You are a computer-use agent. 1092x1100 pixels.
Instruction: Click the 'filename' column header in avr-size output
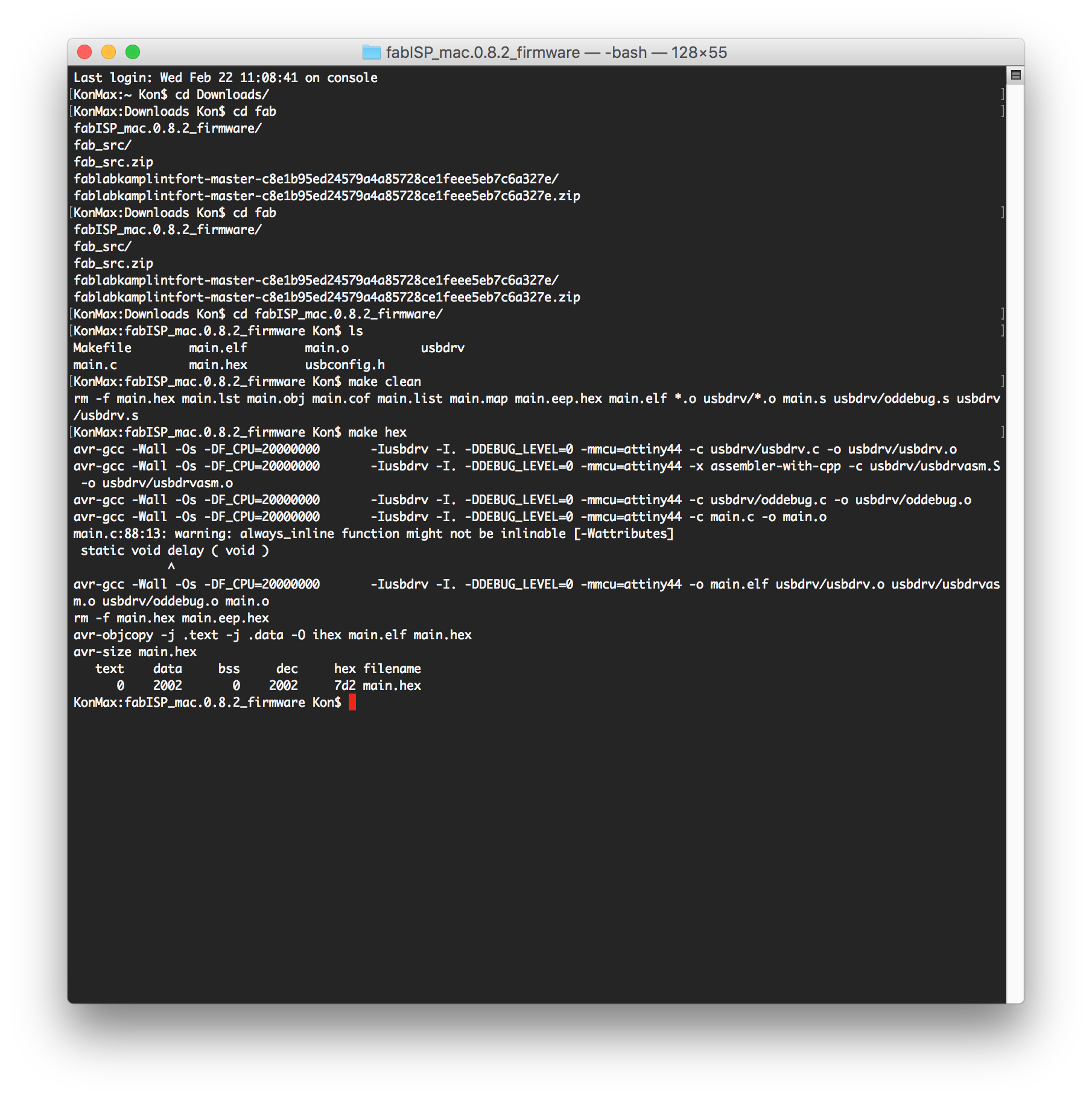click(392, 669)
